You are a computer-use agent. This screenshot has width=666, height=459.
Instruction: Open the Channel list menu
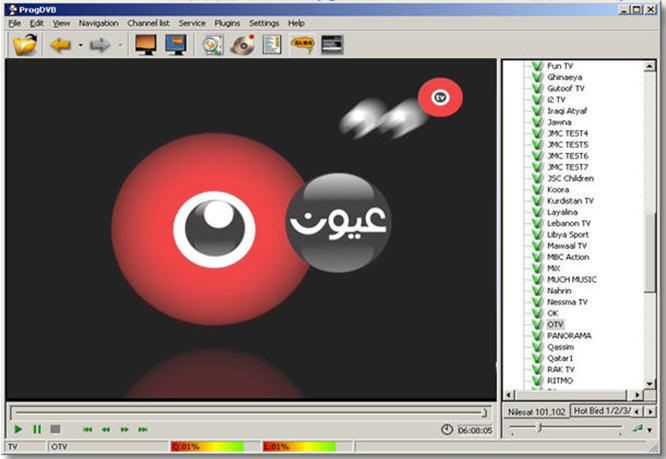(x=148, y=23)
